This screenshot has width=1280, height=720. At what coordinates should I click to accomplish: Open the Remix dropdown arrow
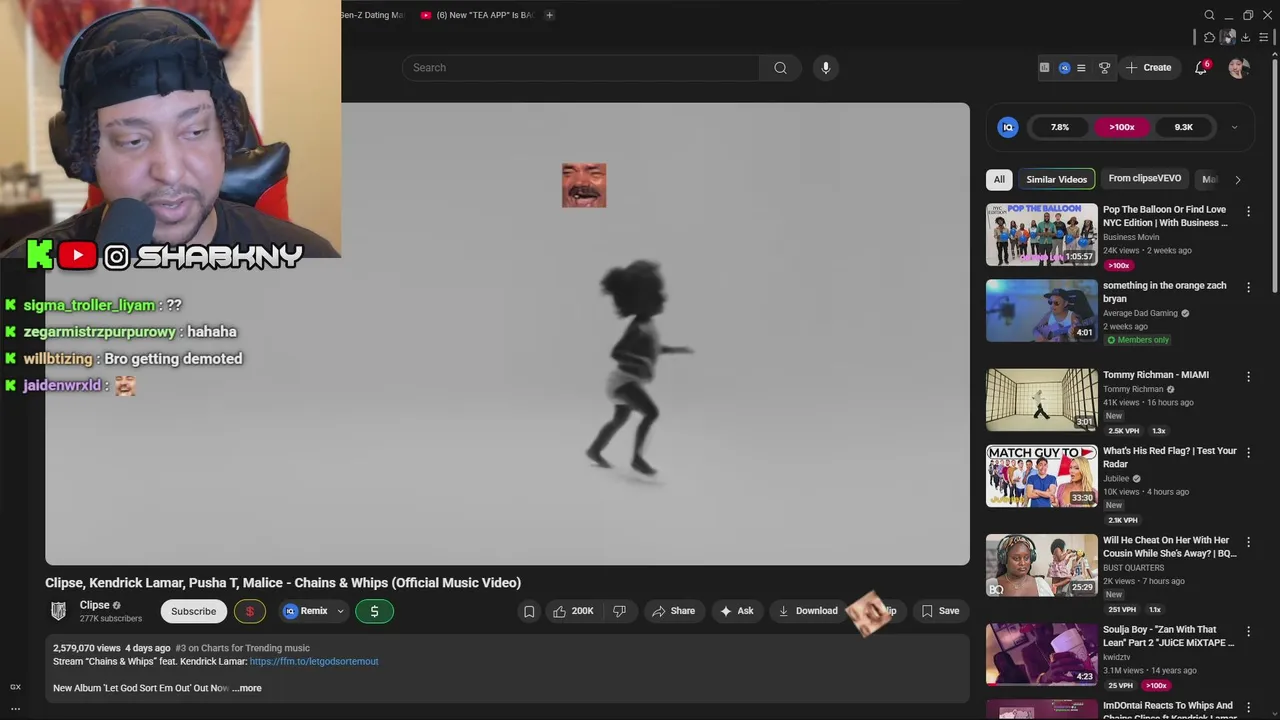point(340,611)
